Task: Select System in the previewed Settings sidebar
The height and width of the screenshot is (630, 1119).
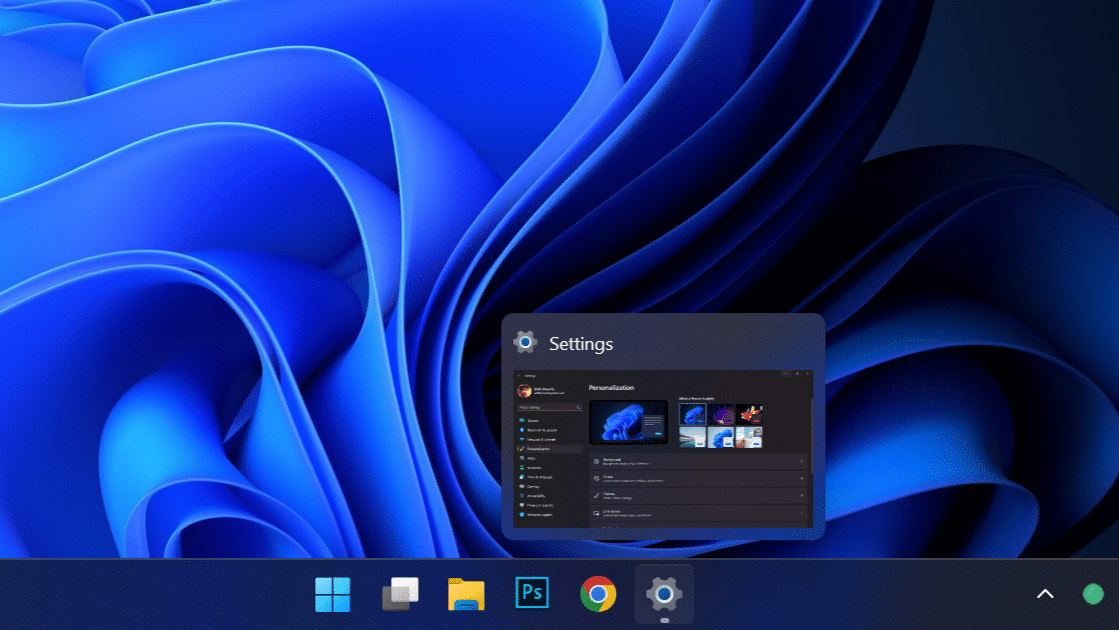Action: click(x=534, y=421)
